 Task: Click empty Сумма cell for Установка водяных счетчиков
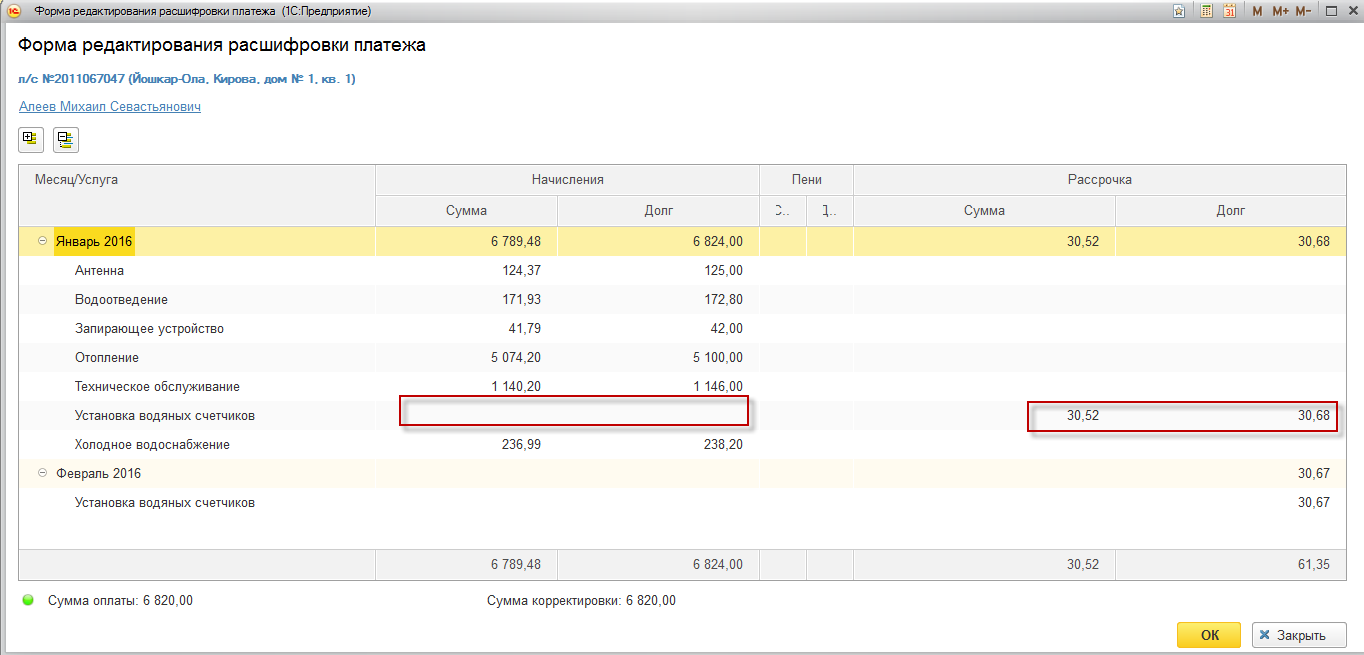[x=466, y=415]
